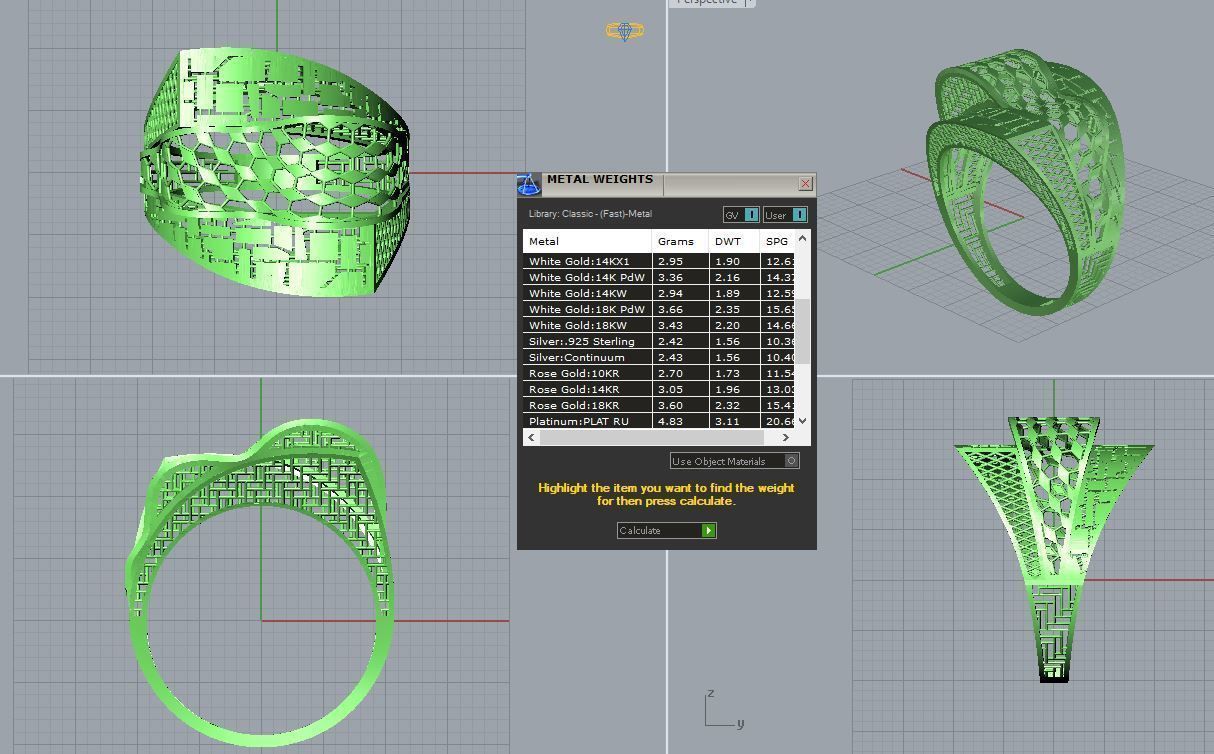Open the Perspective viewport title dropdown
Viewport: 1214px width, 754px height.
750,3
